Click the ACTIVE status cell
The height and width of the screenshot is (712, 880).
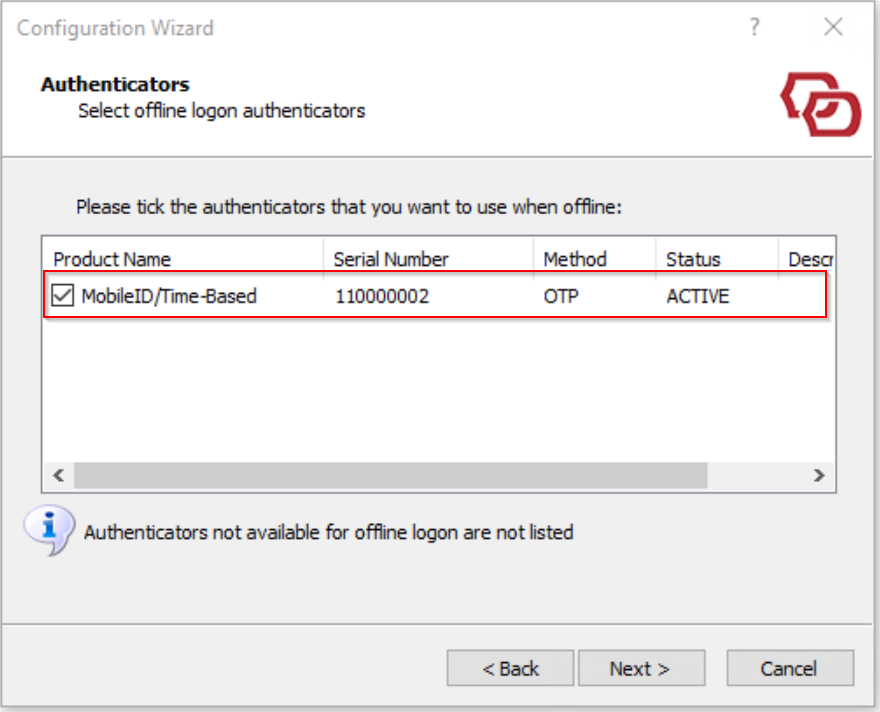(x=697, y=296)
